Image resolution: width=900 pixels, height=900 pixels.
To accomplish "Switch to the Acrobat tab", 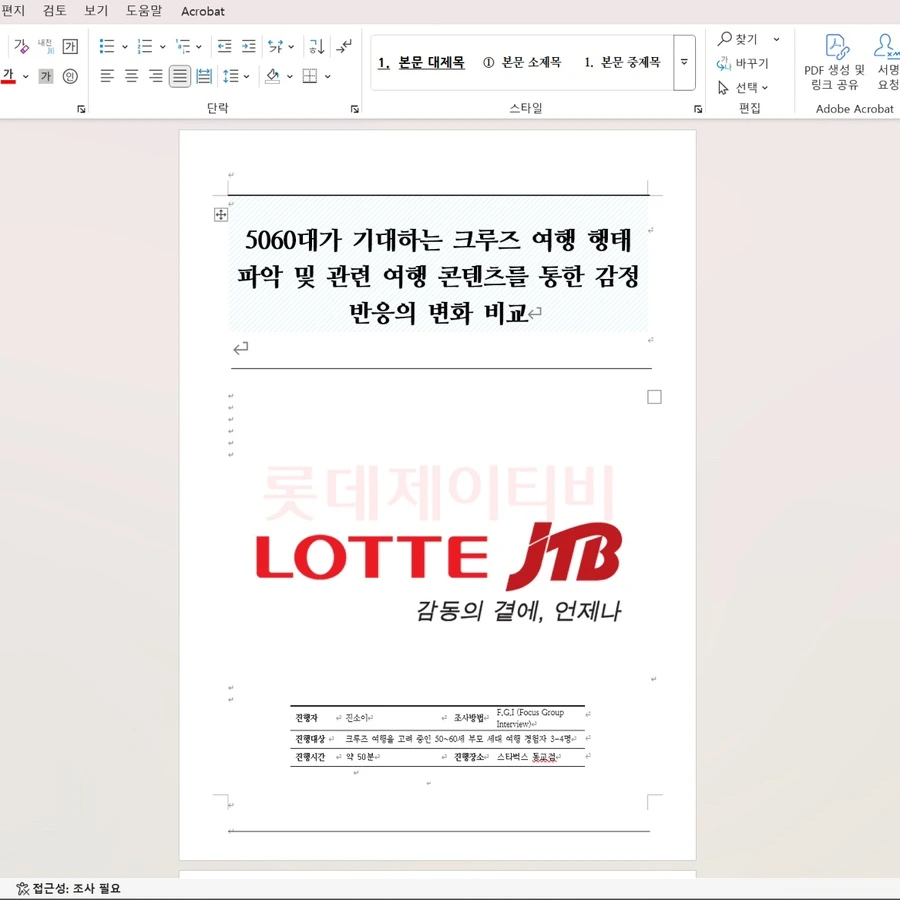I will (203, 11).
